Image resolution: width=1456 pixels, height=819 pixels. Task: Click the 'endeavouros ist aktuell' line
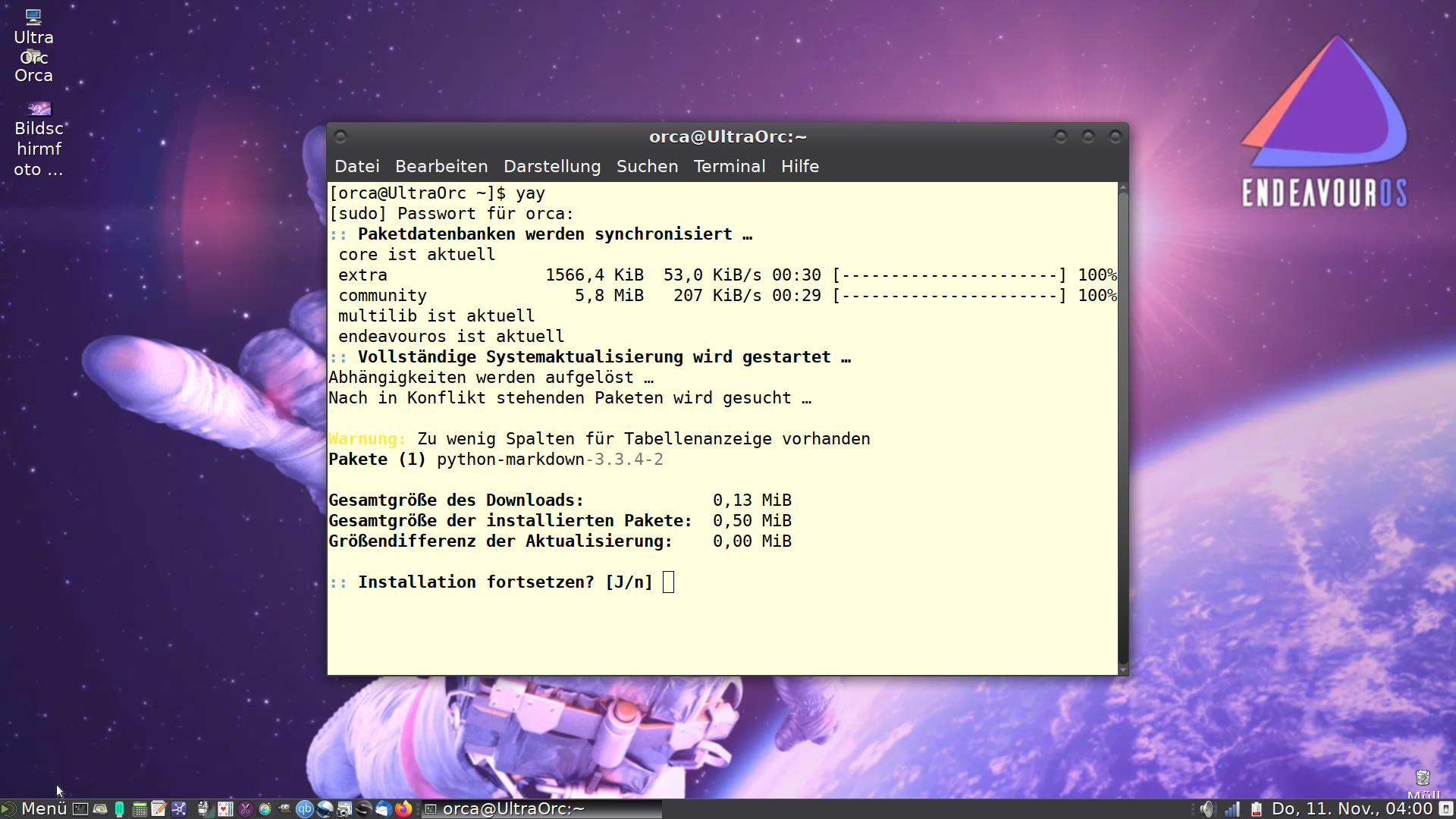451,337
